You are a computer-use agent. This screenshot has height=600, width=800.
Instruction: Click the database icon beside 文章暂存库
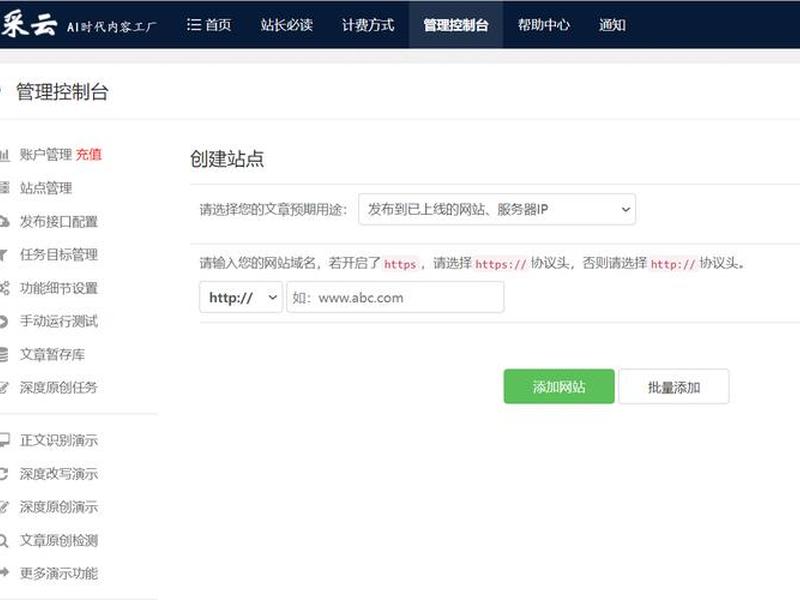4,355
